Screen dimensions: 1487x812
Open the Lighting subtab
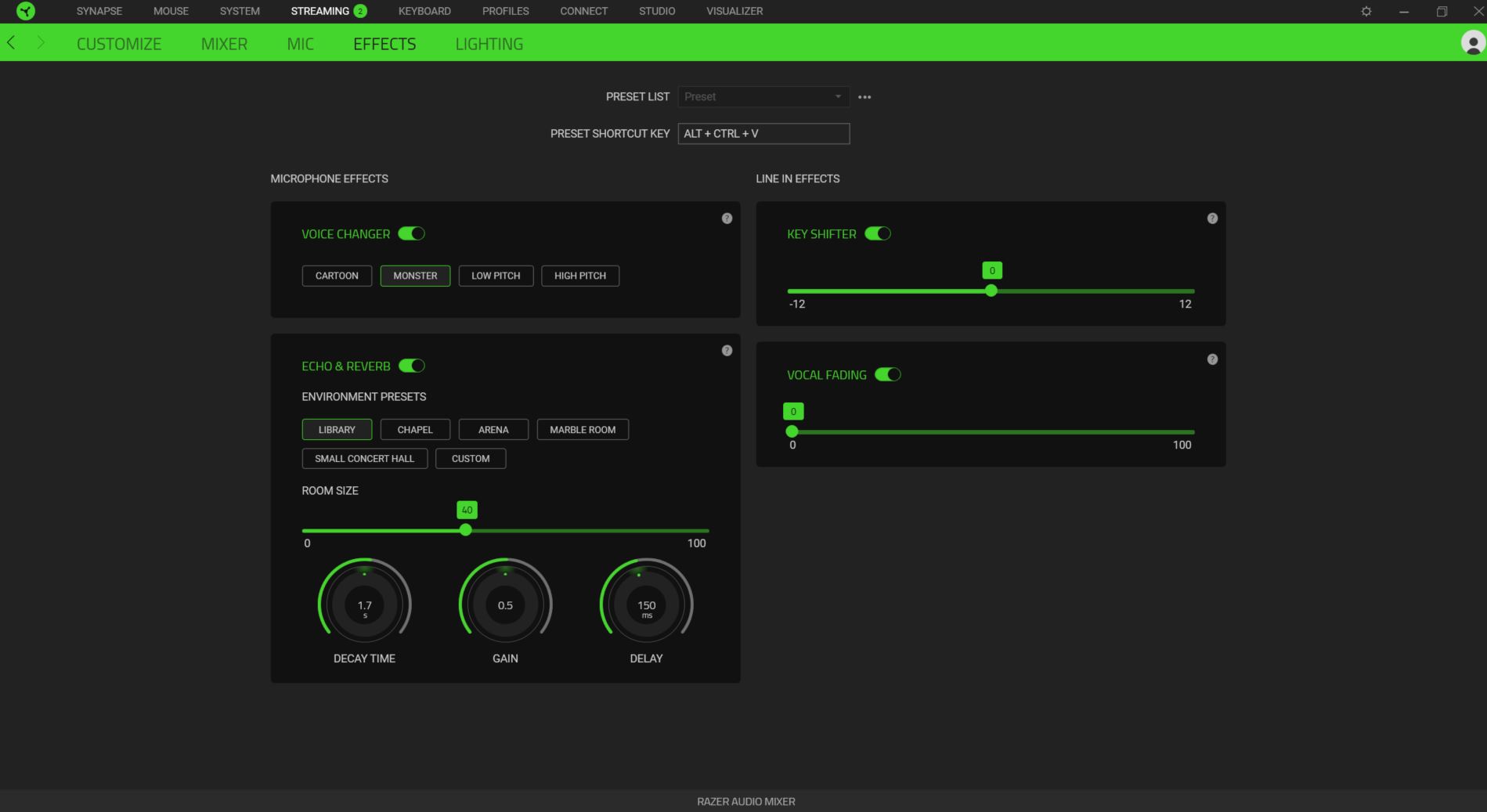click(489, 44)
